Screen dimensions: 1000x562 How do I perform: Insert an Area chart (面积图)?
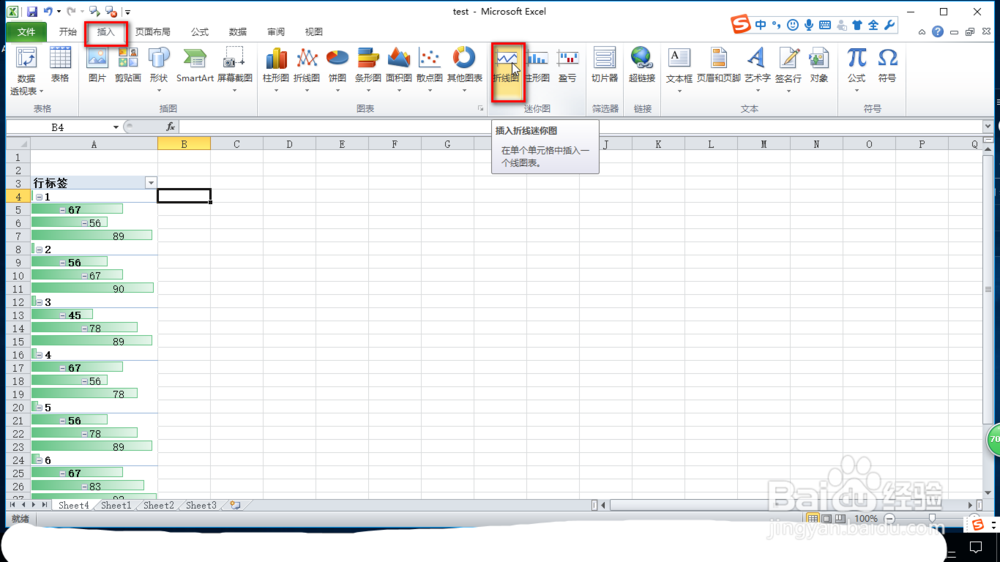(399, 69)
